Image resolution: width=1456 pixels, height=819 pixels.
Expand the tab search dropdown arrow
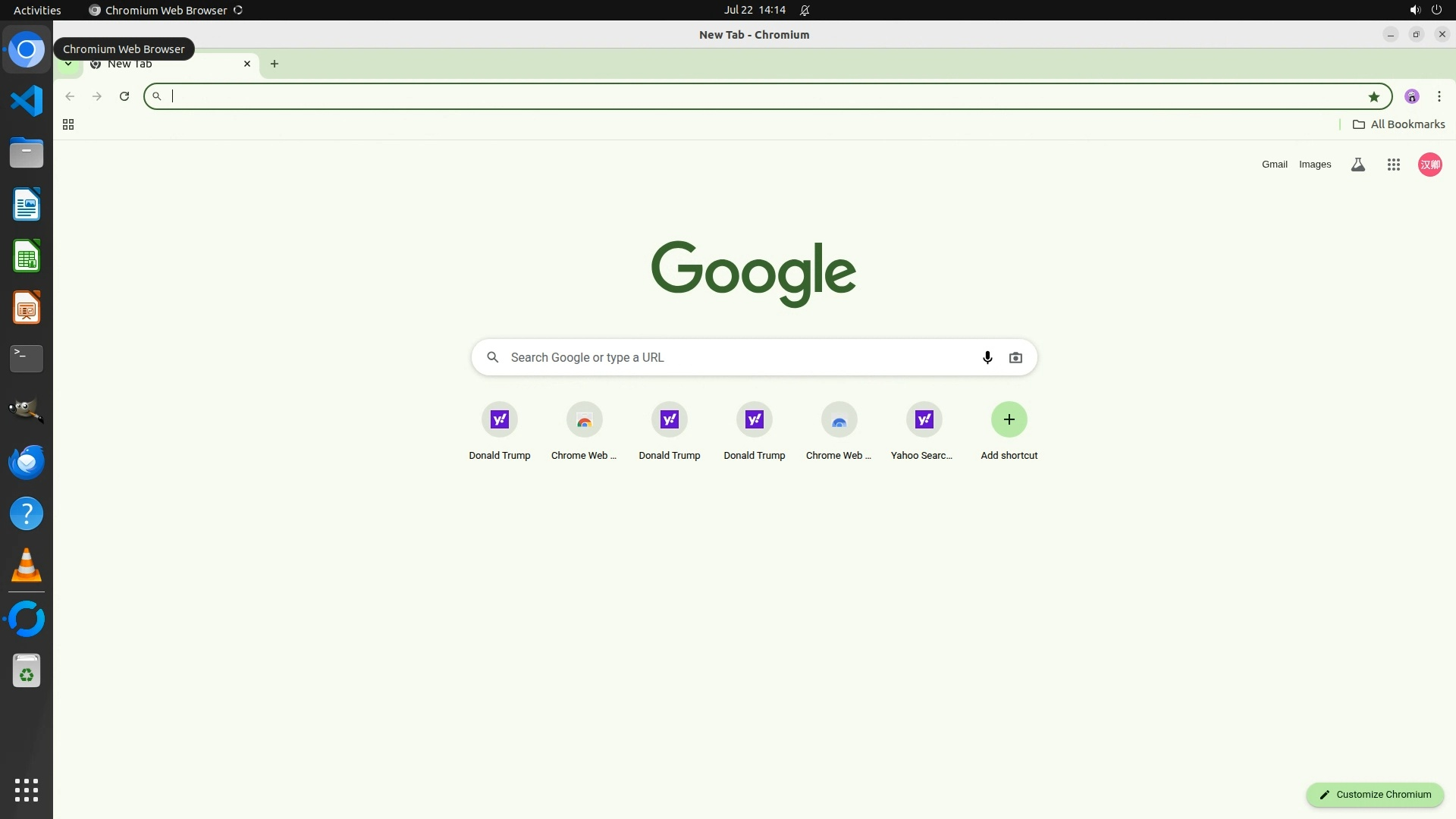(x=68, y=64)
